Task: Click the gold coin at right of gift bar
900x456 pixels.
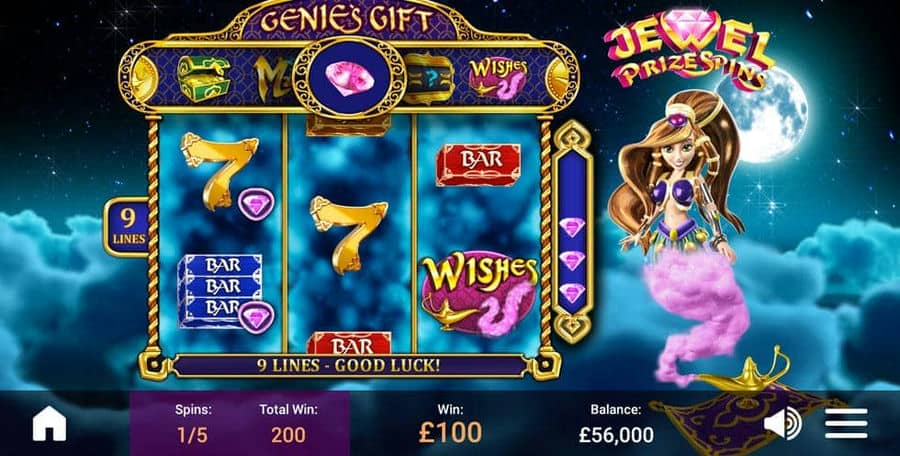Action: click(555, 78)
